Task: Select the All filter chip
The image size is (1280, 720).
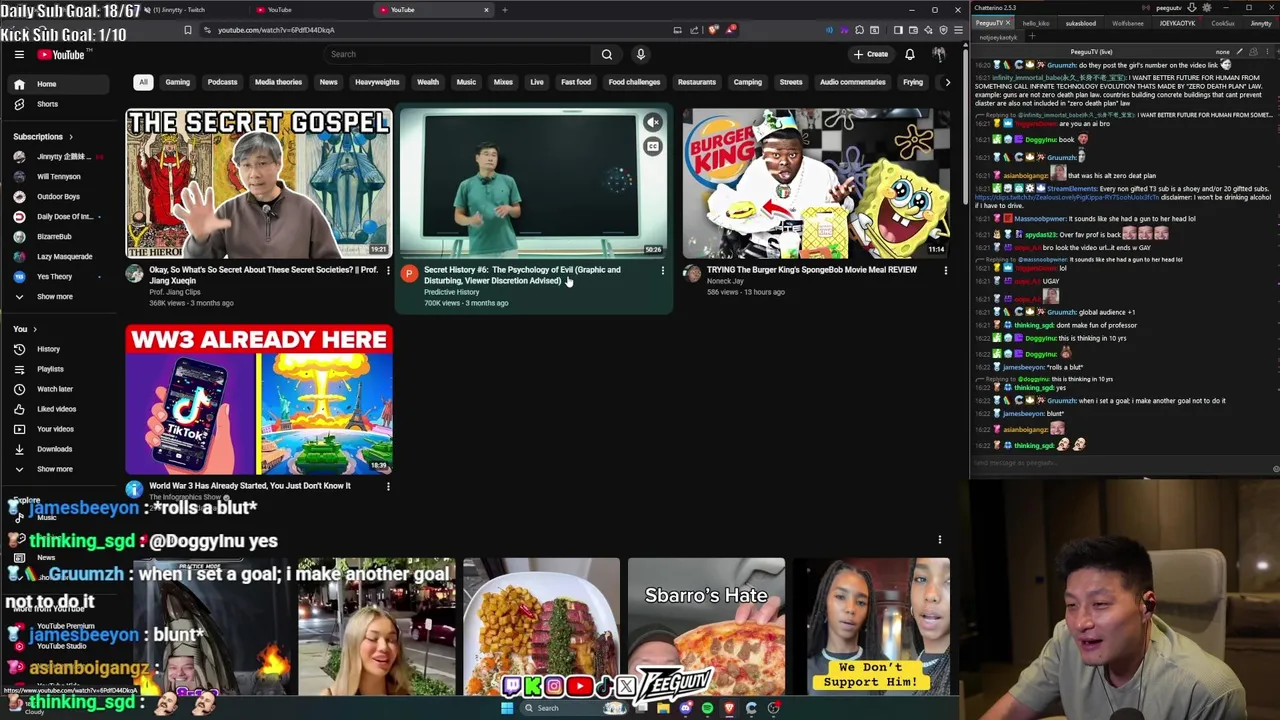Action: (143, 82)
